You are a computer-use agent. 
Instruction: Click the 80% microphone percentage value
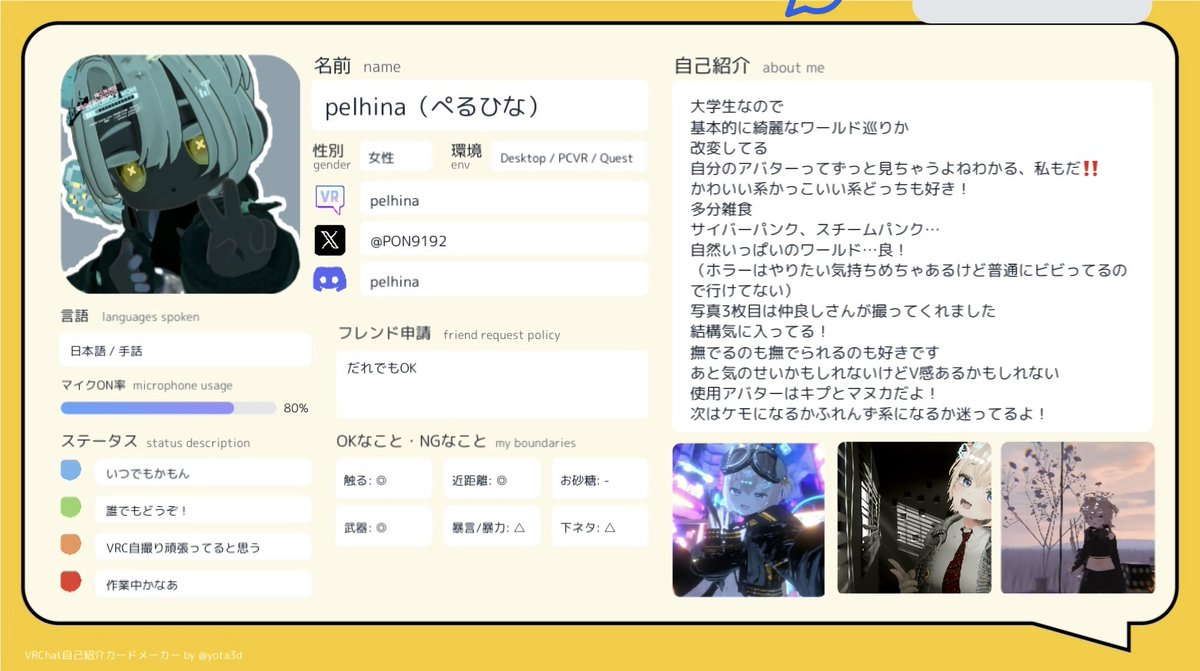(296, 408)
